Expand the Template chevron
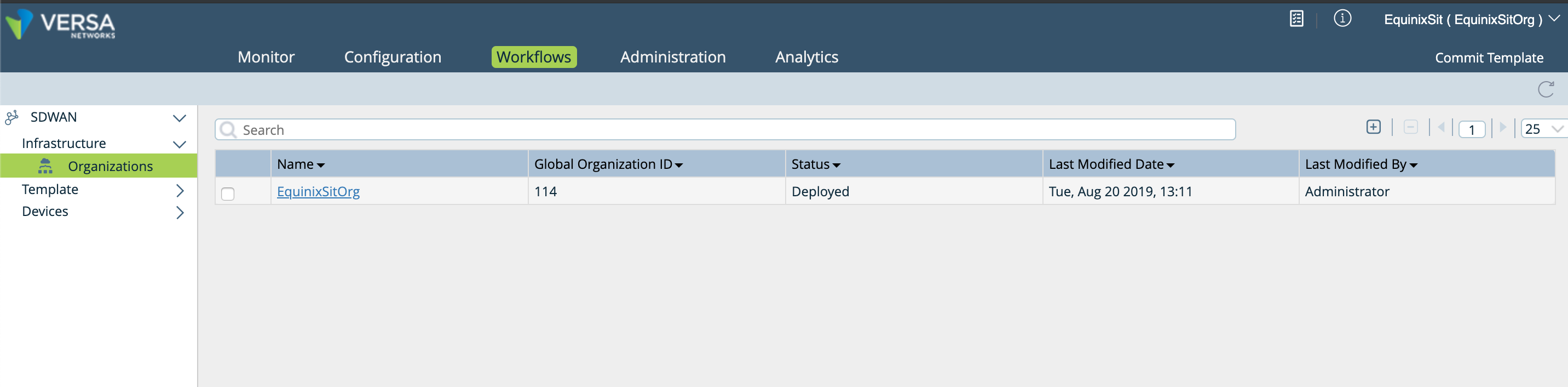The image size is (1568, 387). click(180, 190)
